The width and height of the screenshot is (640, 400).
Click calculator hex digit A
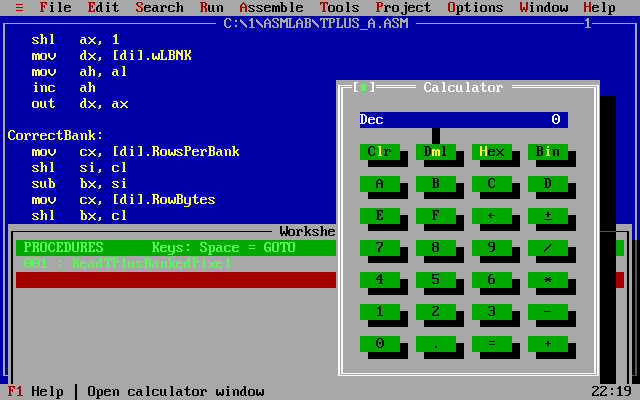380,183
